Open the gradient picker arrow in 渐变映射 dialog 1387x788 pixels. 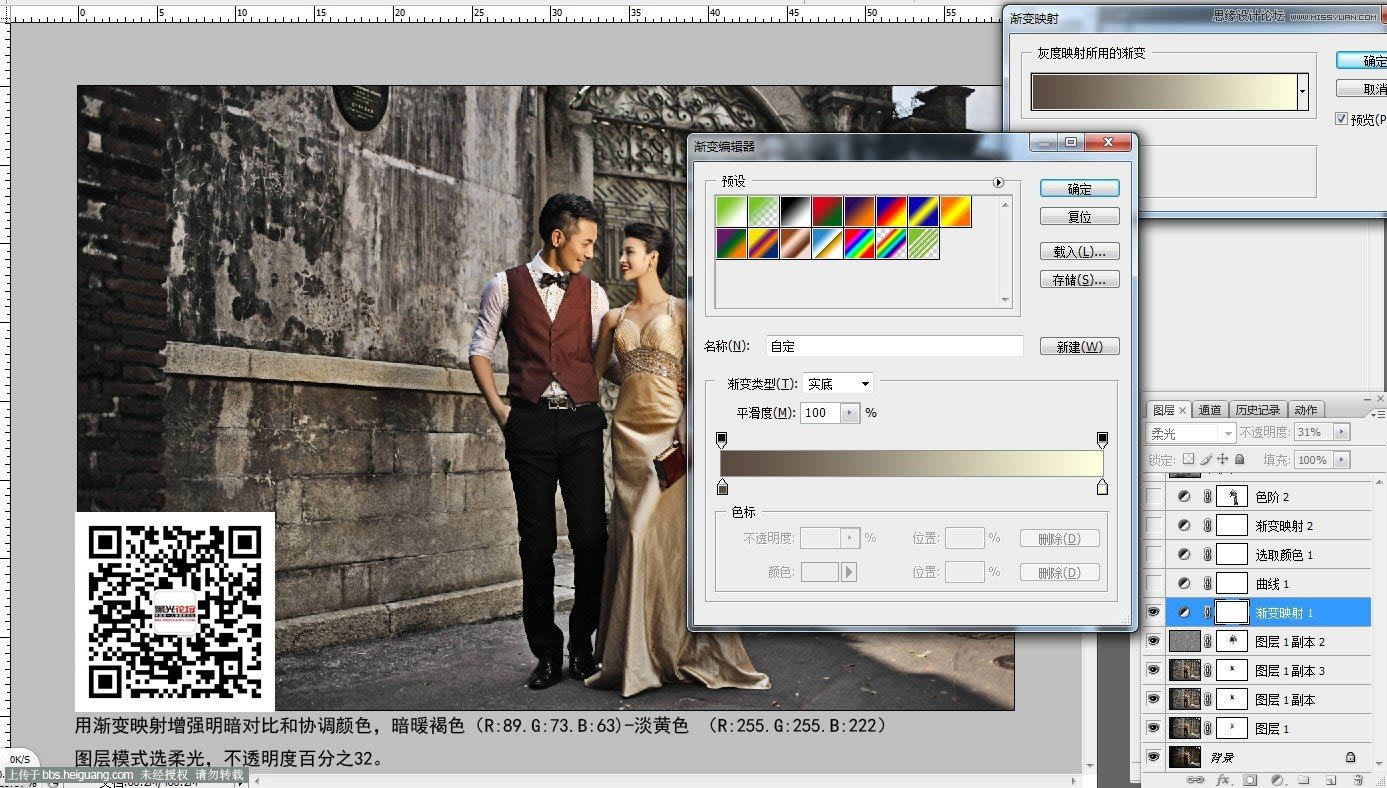pyautogui.click(x=1302, y=92)
